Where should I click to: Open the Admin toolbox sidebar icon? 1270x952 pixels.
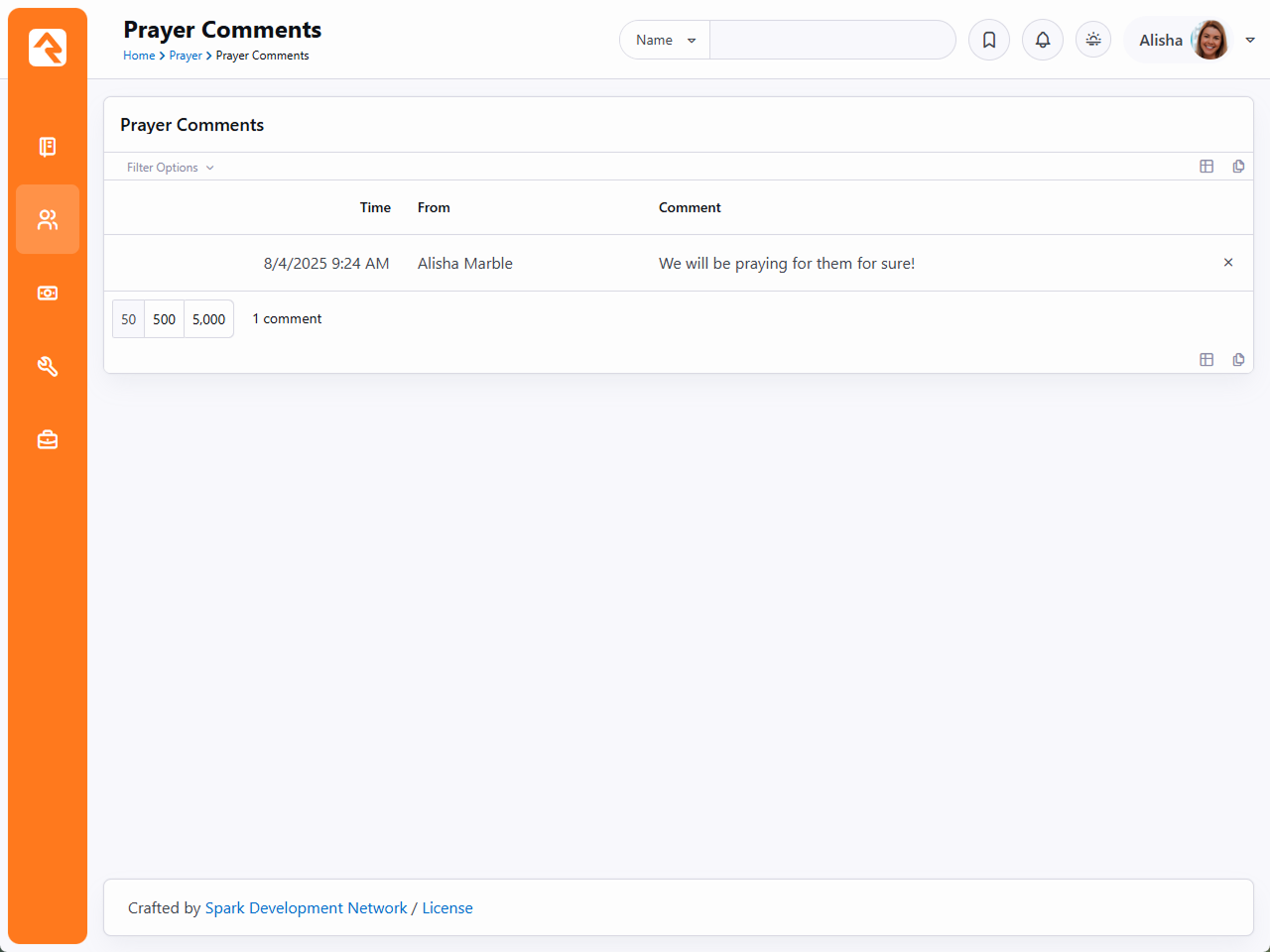[48, 439]
